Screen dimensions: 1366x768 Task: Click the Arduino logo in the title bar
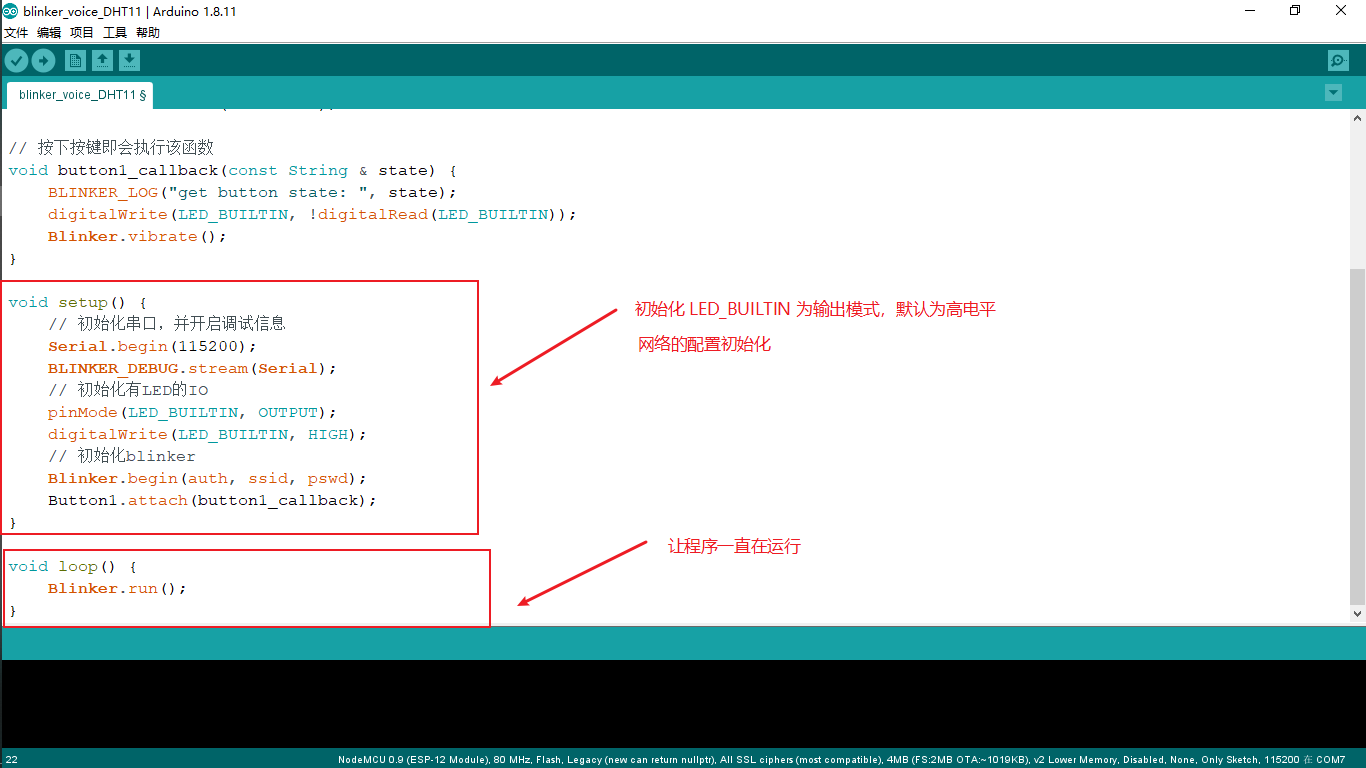[11, 11]
